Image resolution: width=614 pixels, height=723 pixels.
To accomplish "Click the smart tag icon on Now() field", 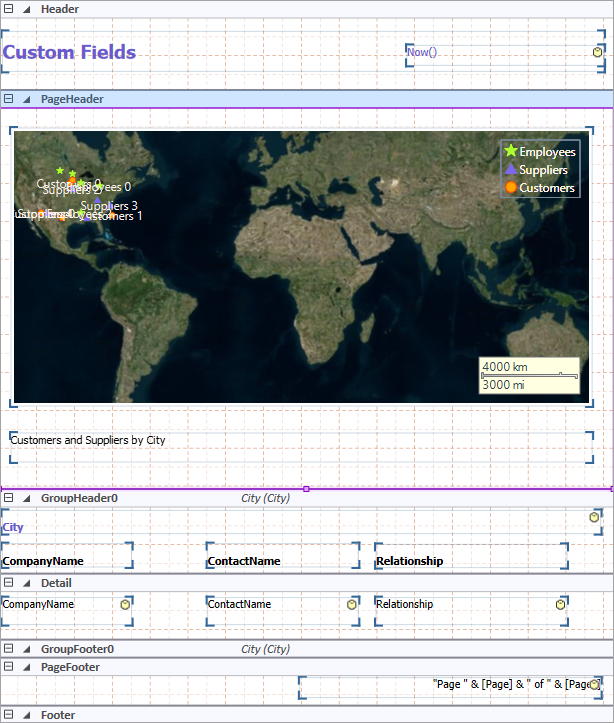I will pyautogui.click(x=597, y=52).
